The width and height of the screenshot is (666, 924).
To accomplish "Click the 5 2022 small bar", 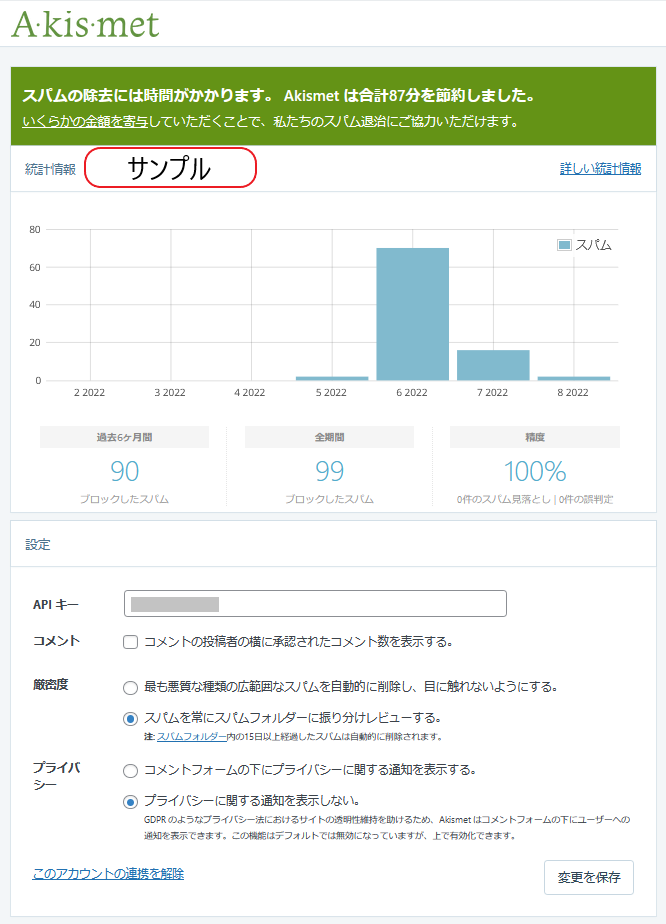I will point(332,378).
